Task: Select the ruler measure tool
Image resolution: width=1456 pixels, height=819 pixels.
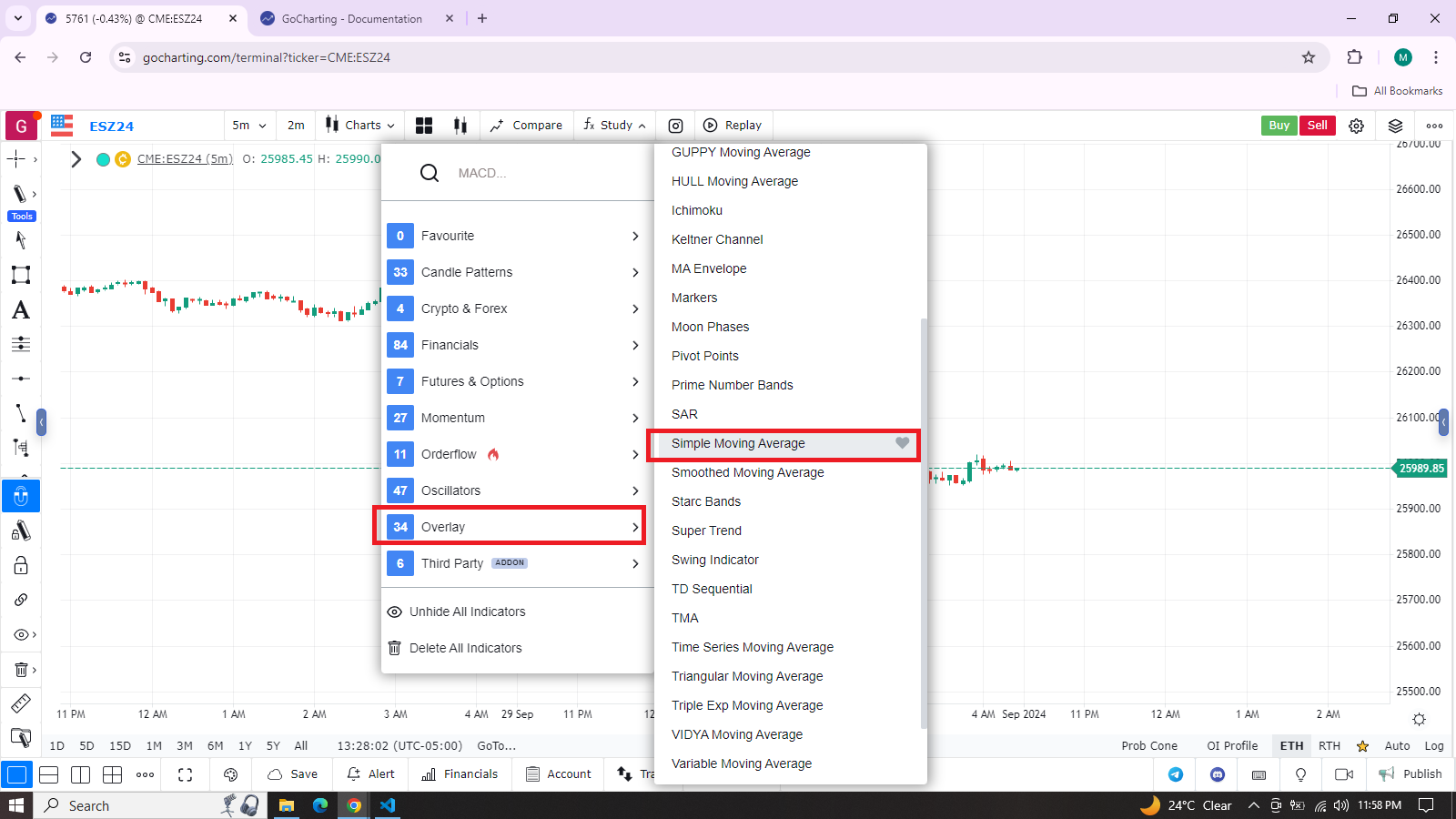Action: click(20, 703)
